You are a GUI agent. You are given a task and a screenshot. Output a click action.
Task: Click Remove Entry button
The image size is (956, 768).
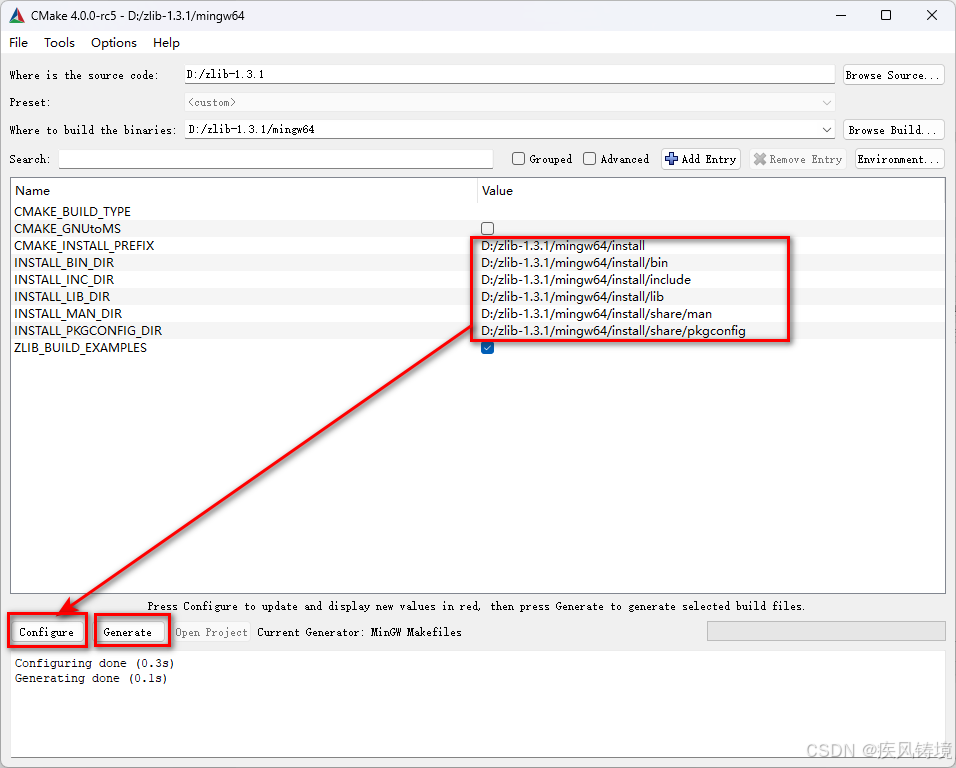pos(797,159)
